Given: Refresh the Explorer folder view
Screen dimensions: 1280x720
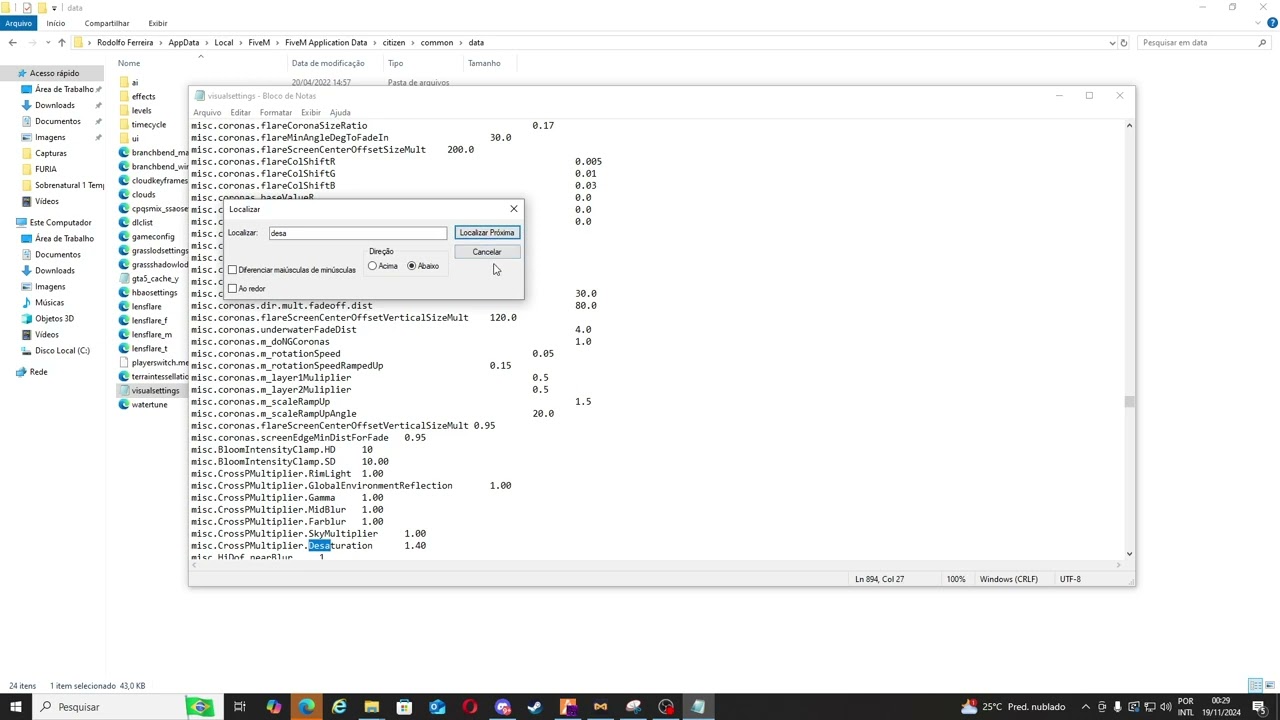Looking at the screenshot, I should [x=1124, y=43].
